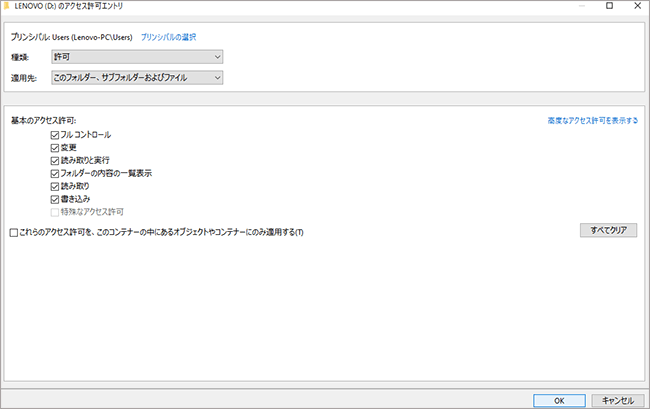Click the すべてクリア button
Screen dimensions: 650x409
click(608, 230)
